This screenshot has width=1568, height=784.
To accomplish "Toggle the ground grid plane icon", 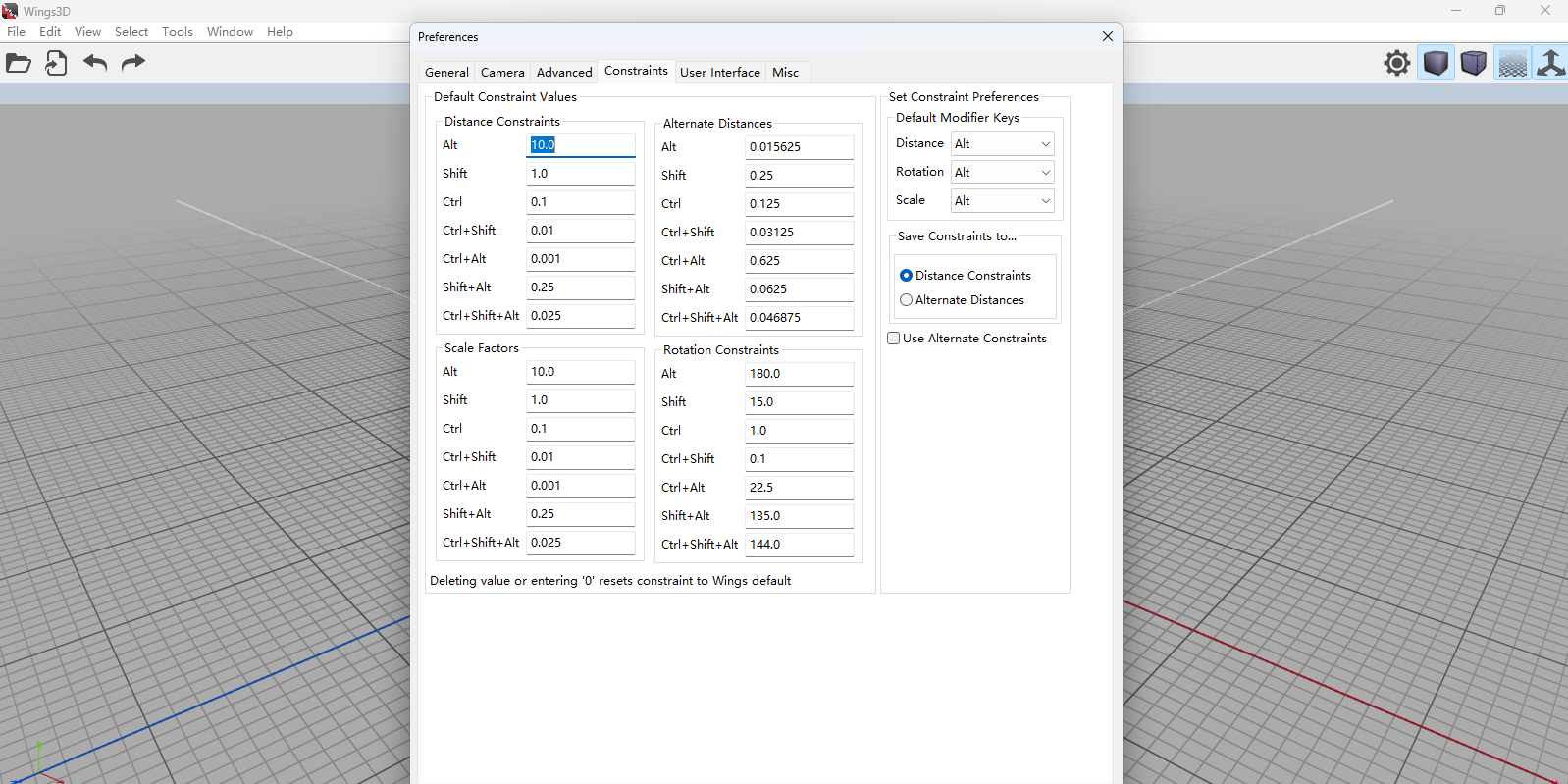I will (1512, 64).
